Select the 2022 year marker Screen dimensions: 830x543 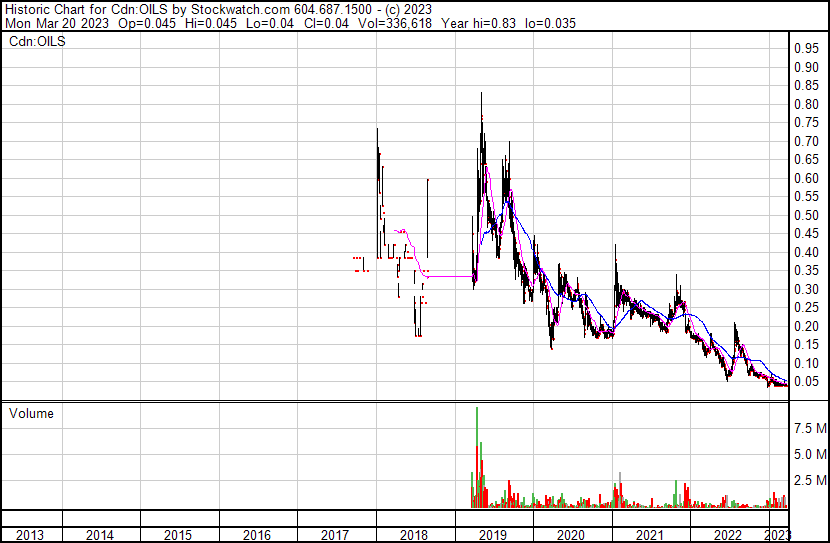(727, 535)
